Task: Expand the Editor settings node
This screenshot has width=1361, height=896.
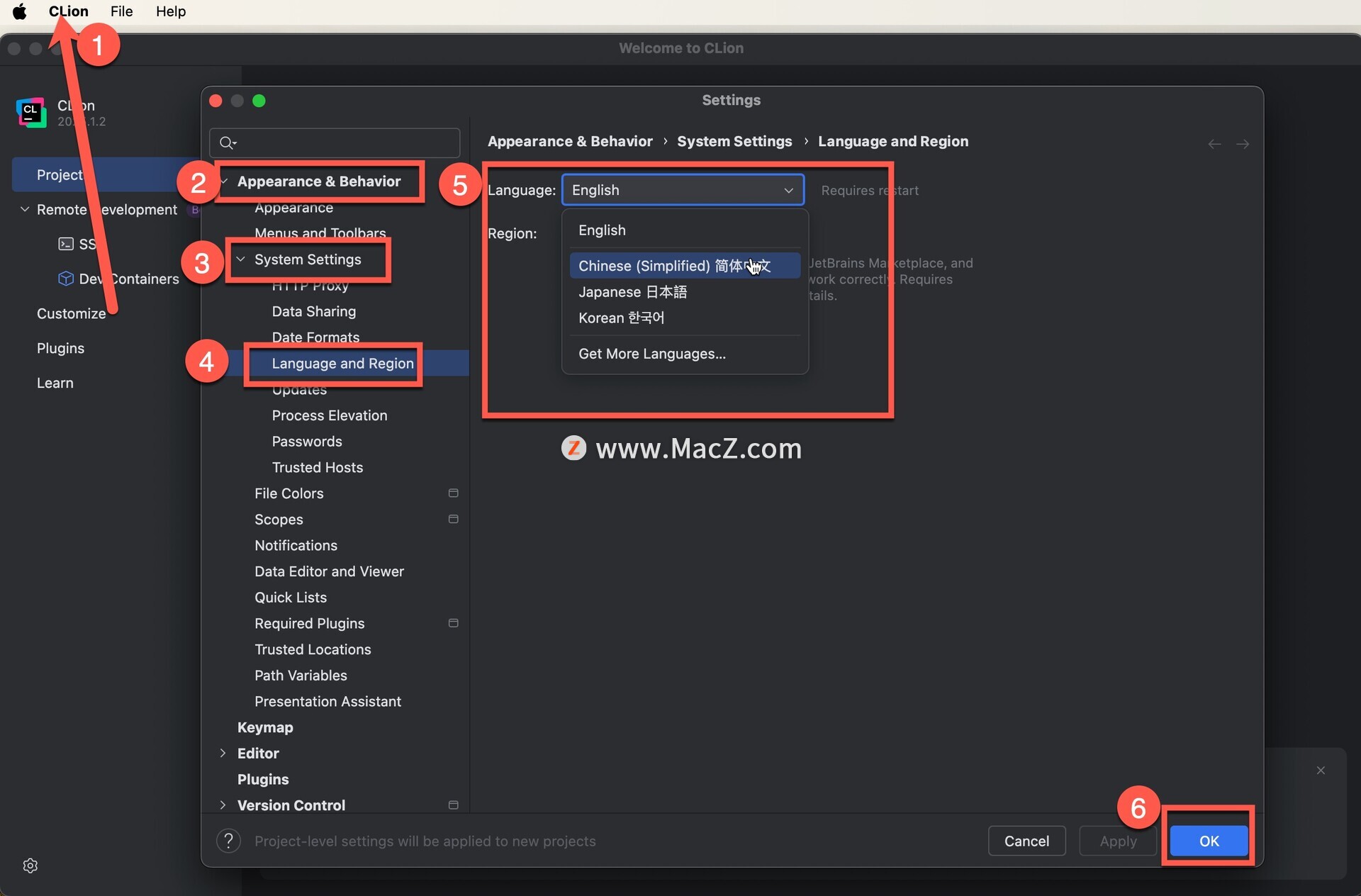Action: 223,753
